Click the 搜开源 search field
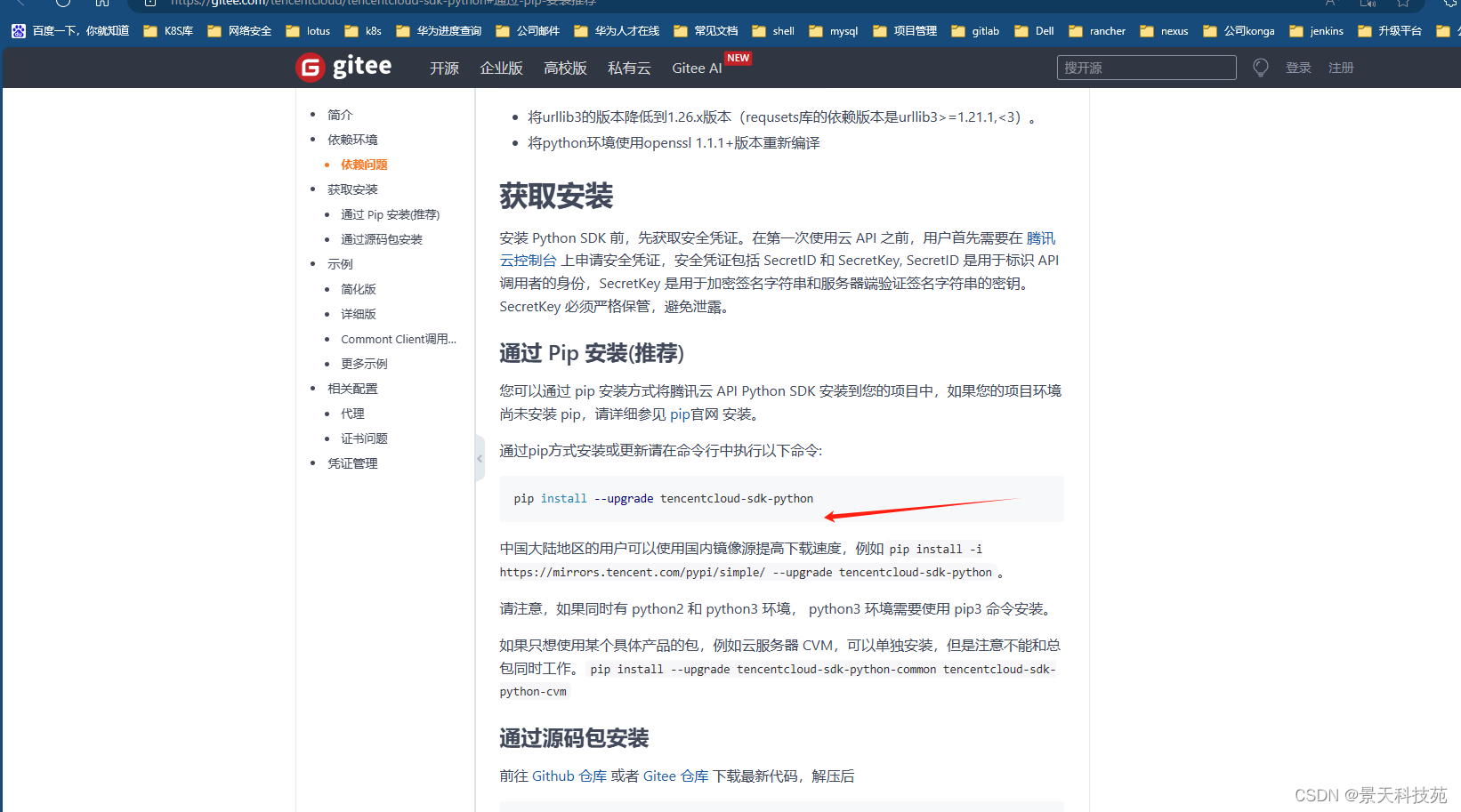Screen dimensions: 1461x812 (1146, 67)
